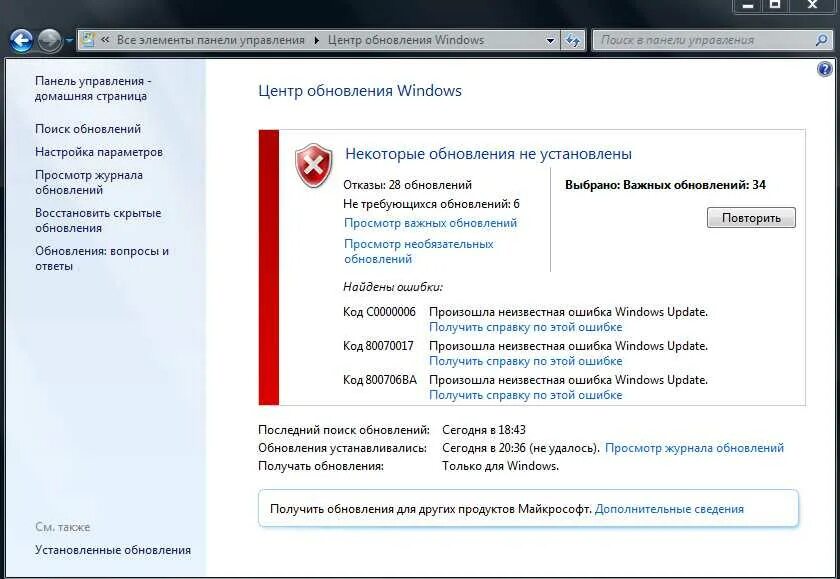Open help via the question mark icon
Image resolution: width=840 pixels, height=579 pixels.
825,69
